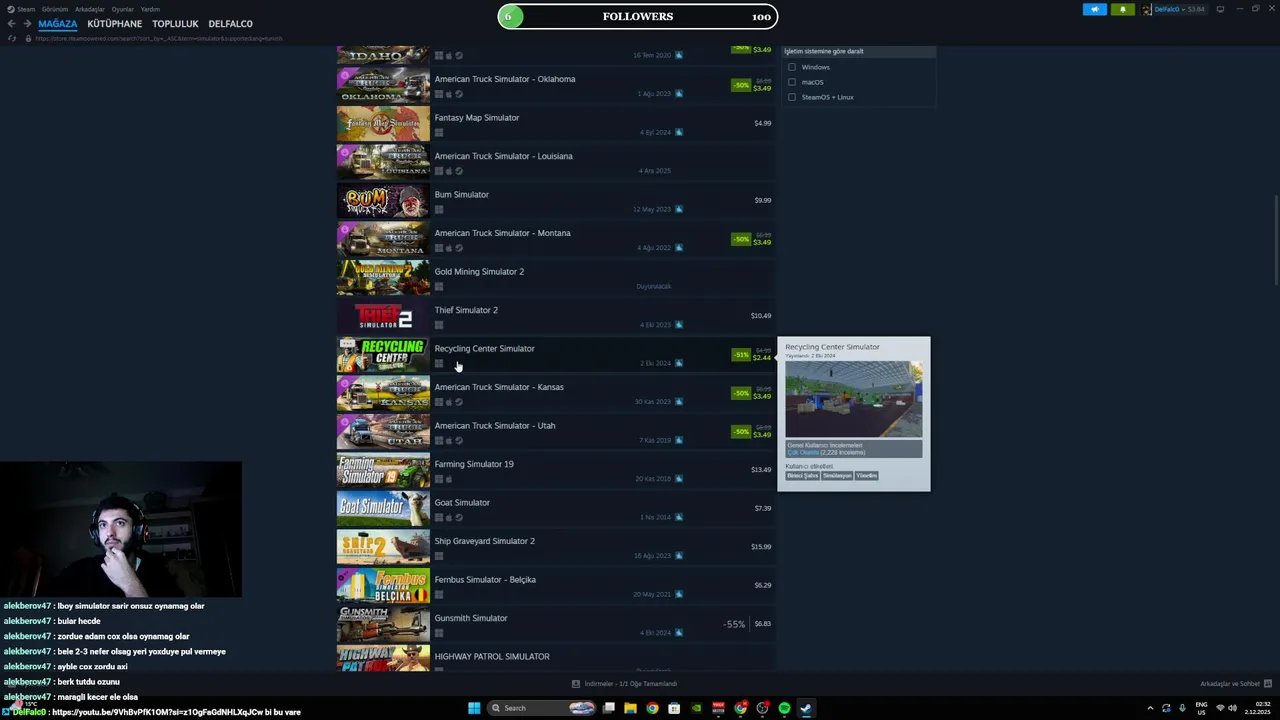The width and height of the screenshot is (1280, 720).
Task: Select the Ship Graveyard Simulator 2 title
Action: click(484, 541)
